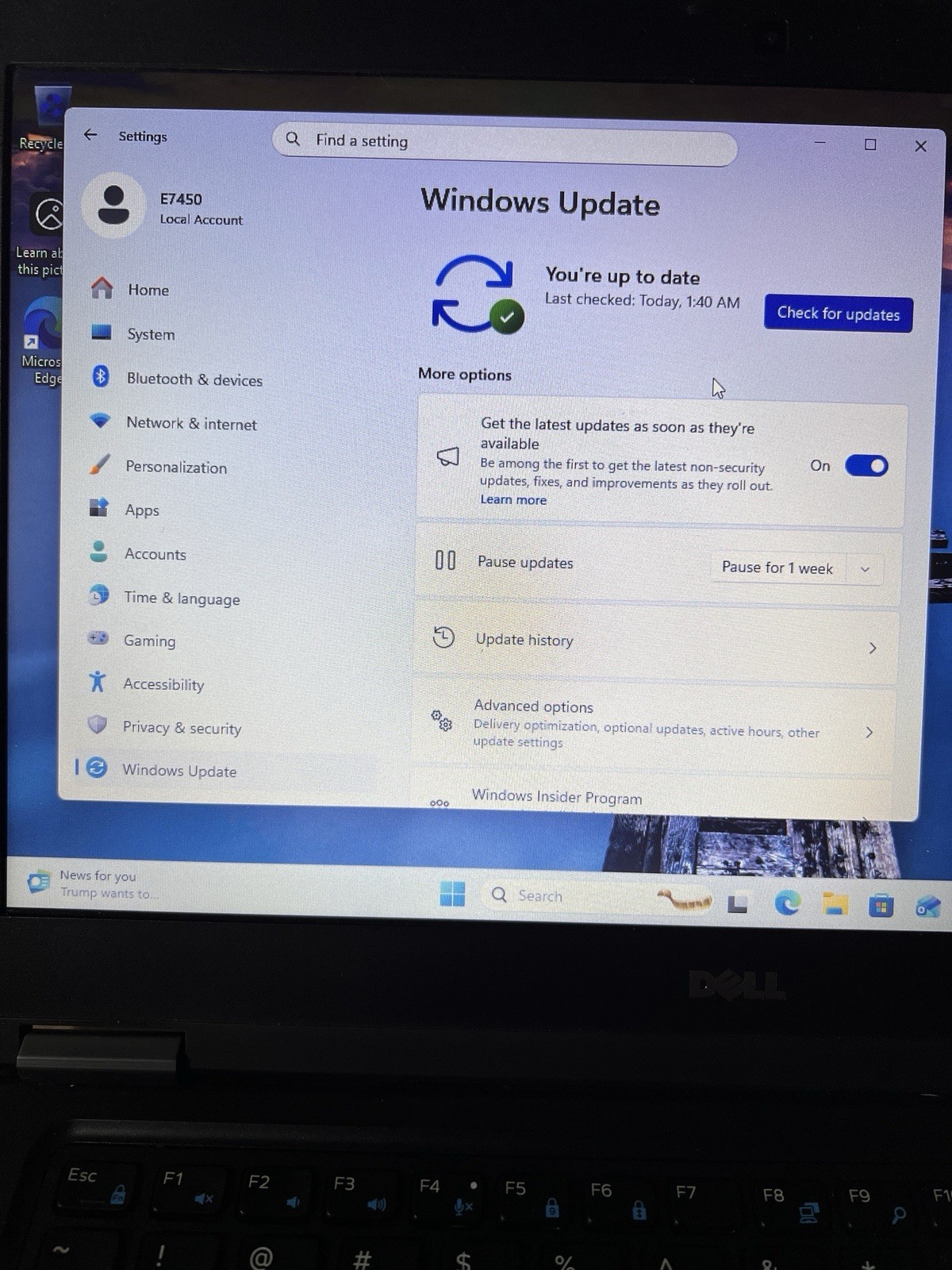This screenshot has width=952, height=1270.
Task: Expand Update history chevron
Action: (x=873, y=648)
